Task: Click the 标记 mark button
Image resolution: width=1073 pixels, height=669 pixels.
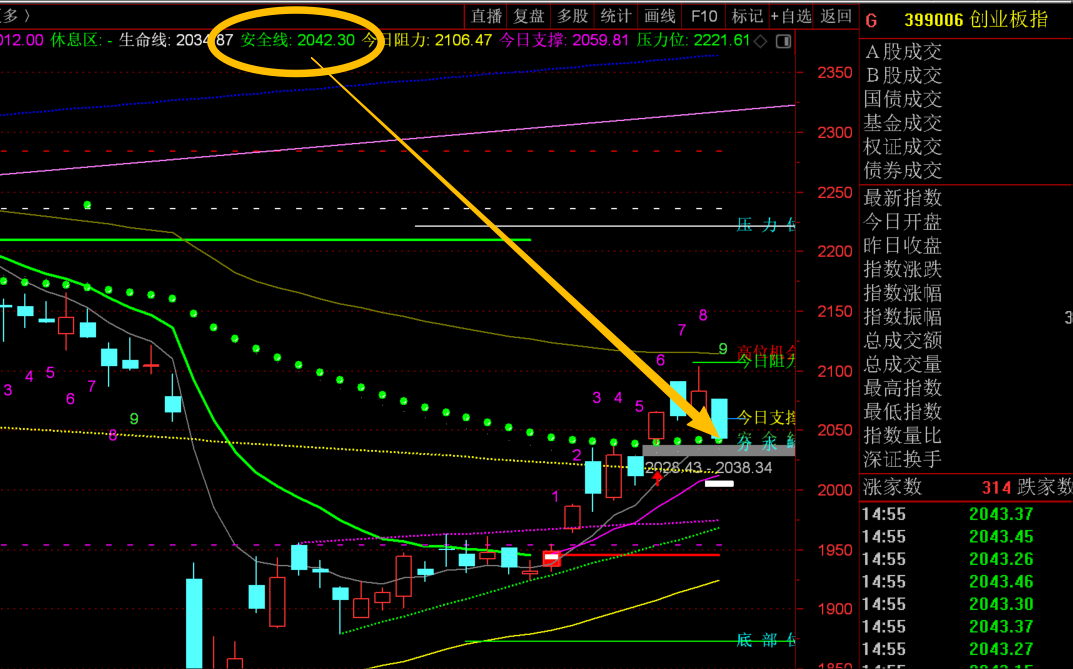Action: pyautogui.click(x=747, y=16)
